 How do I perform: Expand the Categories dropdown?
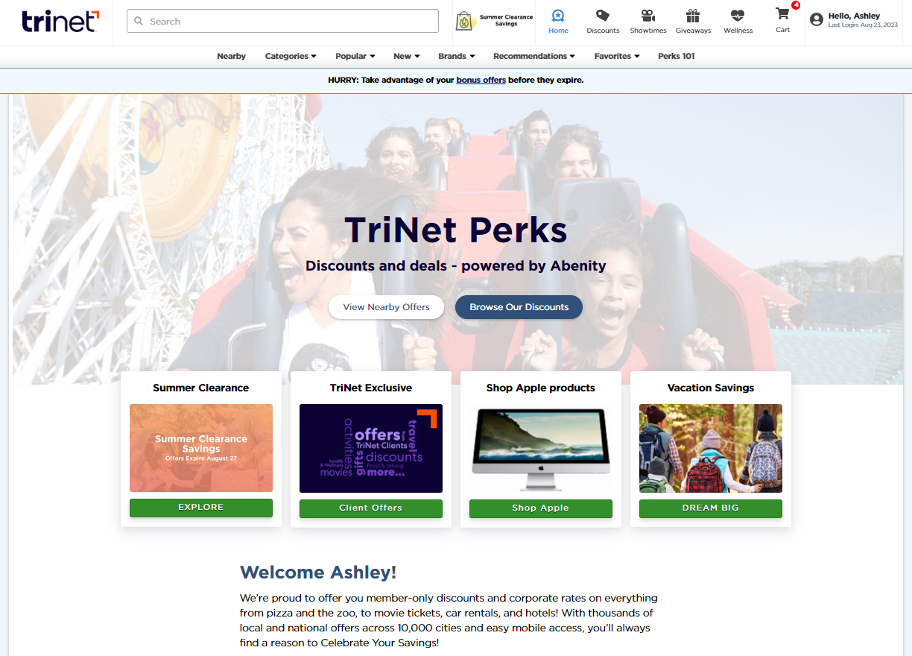pyautogui.click(x=290, y=56)
